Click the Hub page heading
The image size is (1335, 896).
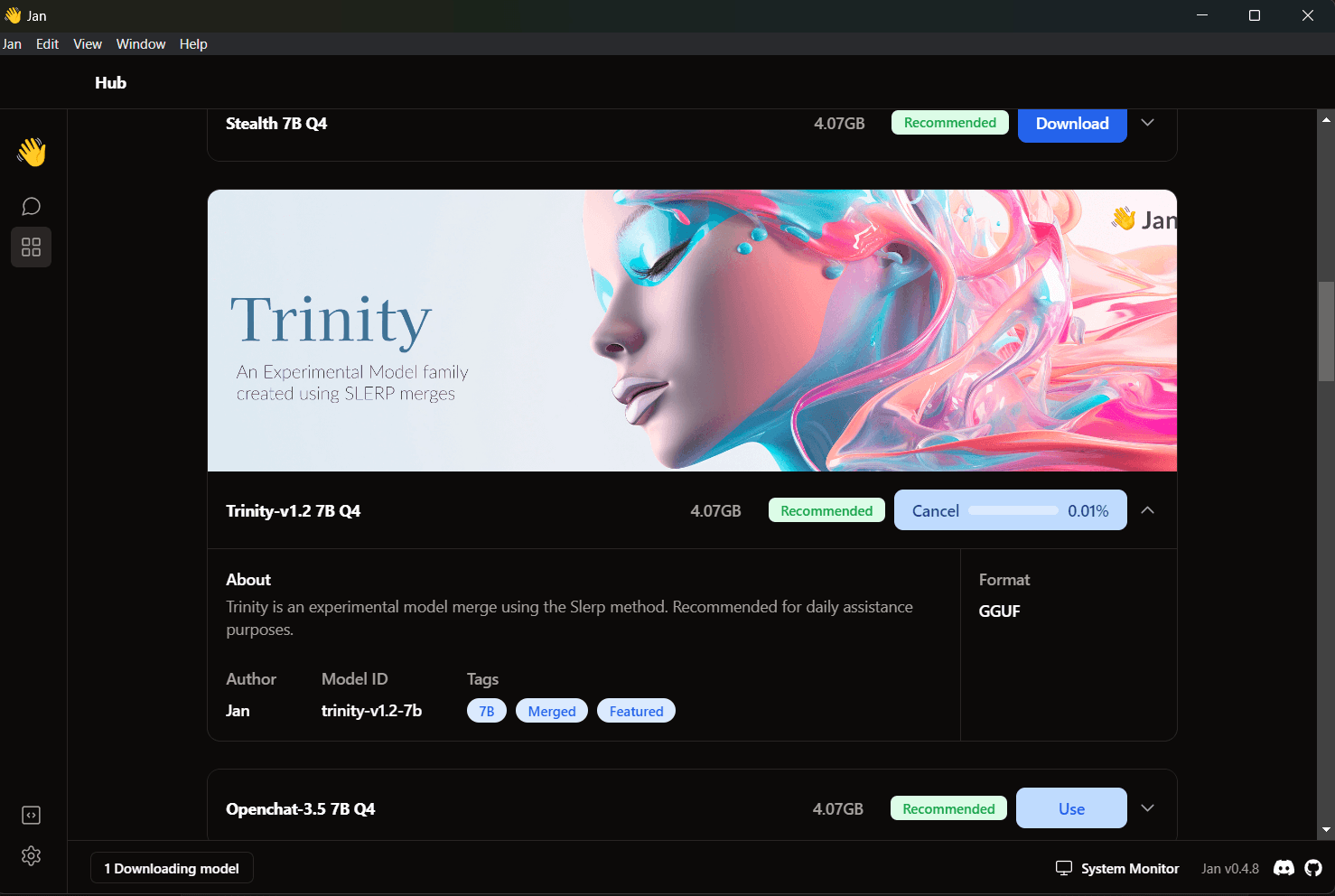pos(111,82)
